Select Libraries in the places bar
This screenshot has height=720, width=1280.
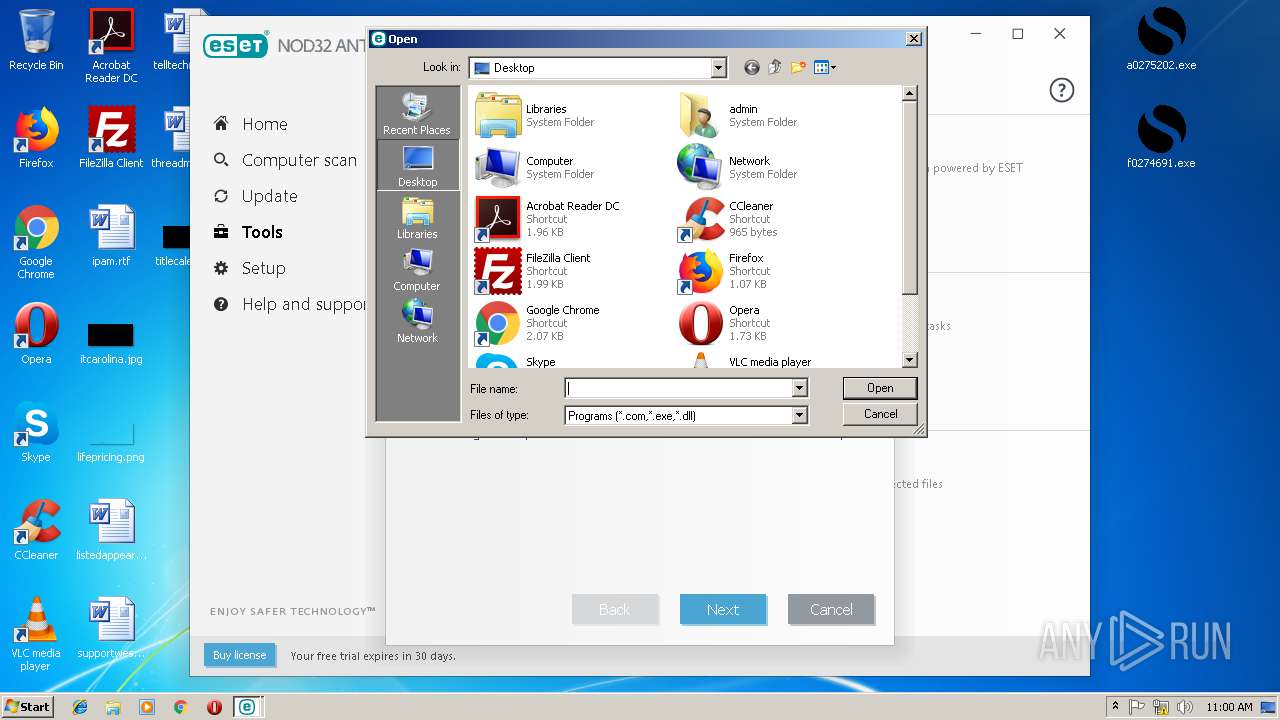(417, 217)
